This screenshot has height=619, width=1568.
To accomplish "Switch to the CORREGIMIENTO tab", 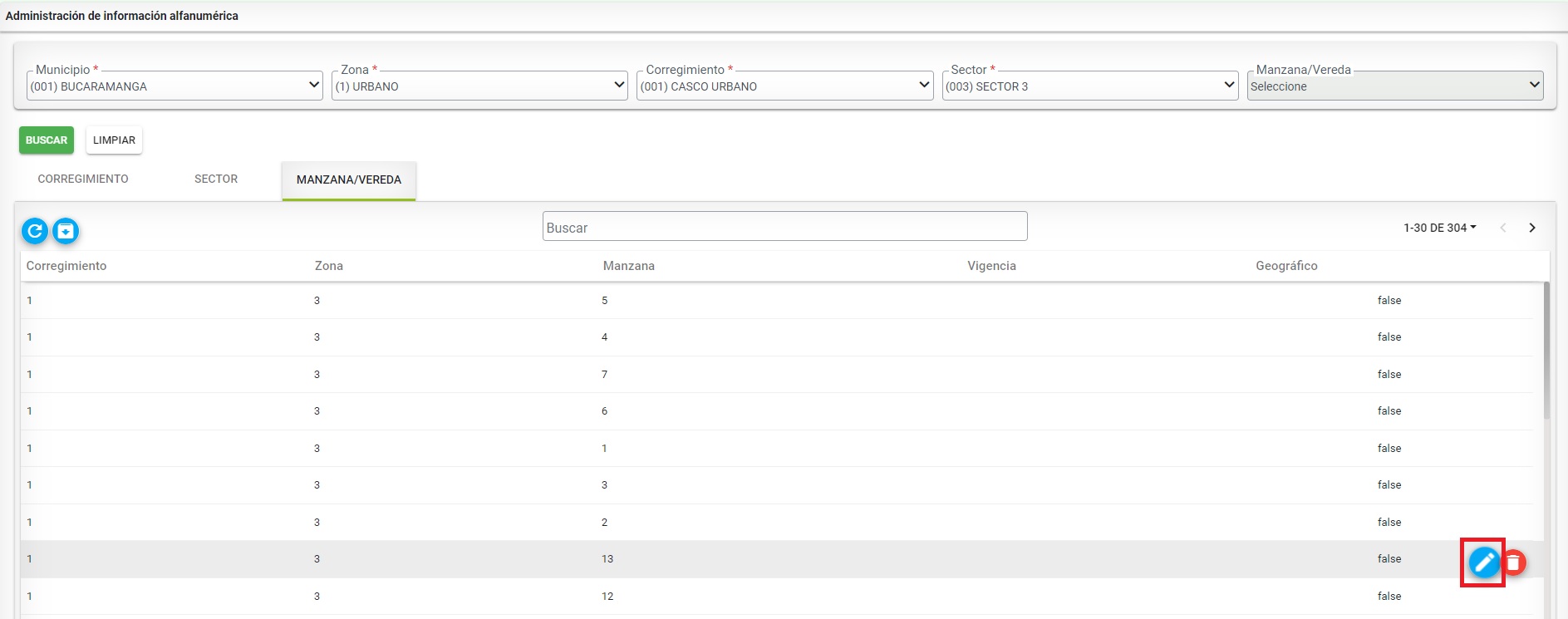I will pyautogui.click(x=83, y=179).
